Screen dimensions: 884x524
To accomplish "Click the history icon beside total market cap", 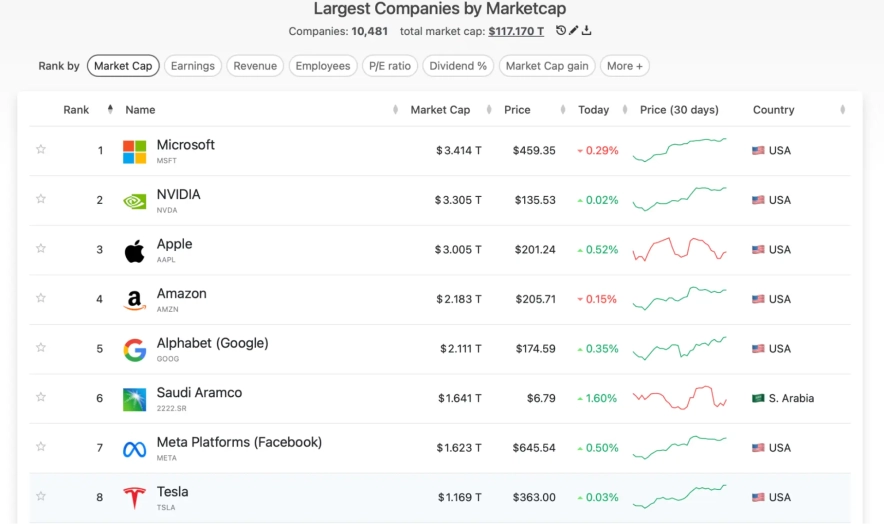I will click(560, 31).
